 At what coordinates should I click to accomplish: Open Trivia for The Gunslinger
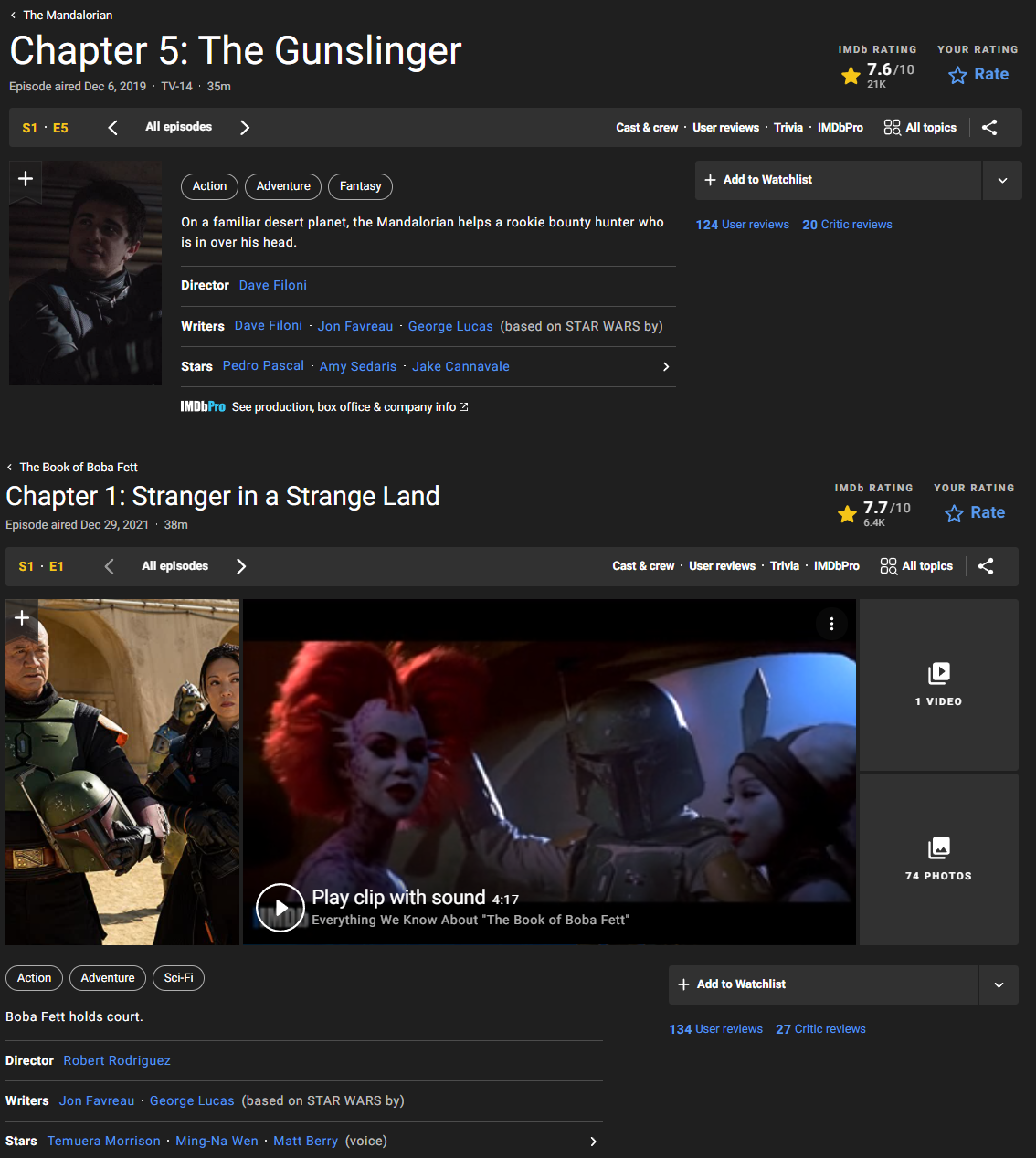tap(788, 128)
